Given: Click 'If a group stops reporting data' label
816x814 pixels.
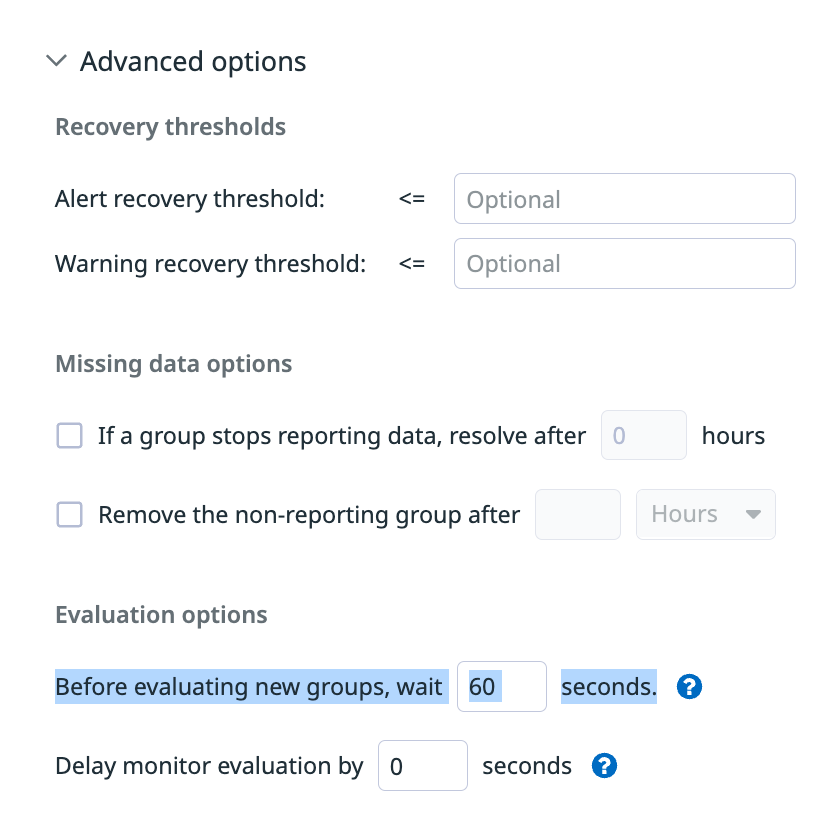Looking at the screenshot, I should [x=341, y=436].
